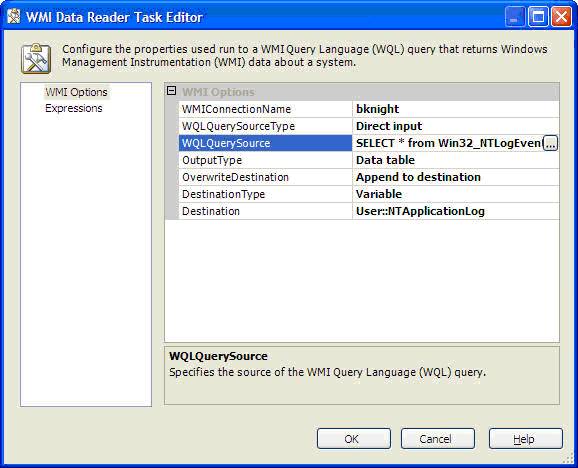Open the Expressions page
Screen dimensions: 578x468
coord(74,108)
